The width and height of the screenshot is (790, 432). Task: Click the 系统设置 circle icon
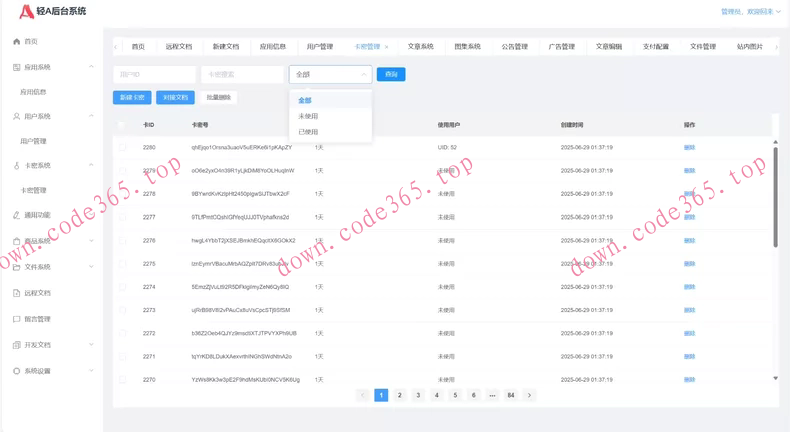17,371
